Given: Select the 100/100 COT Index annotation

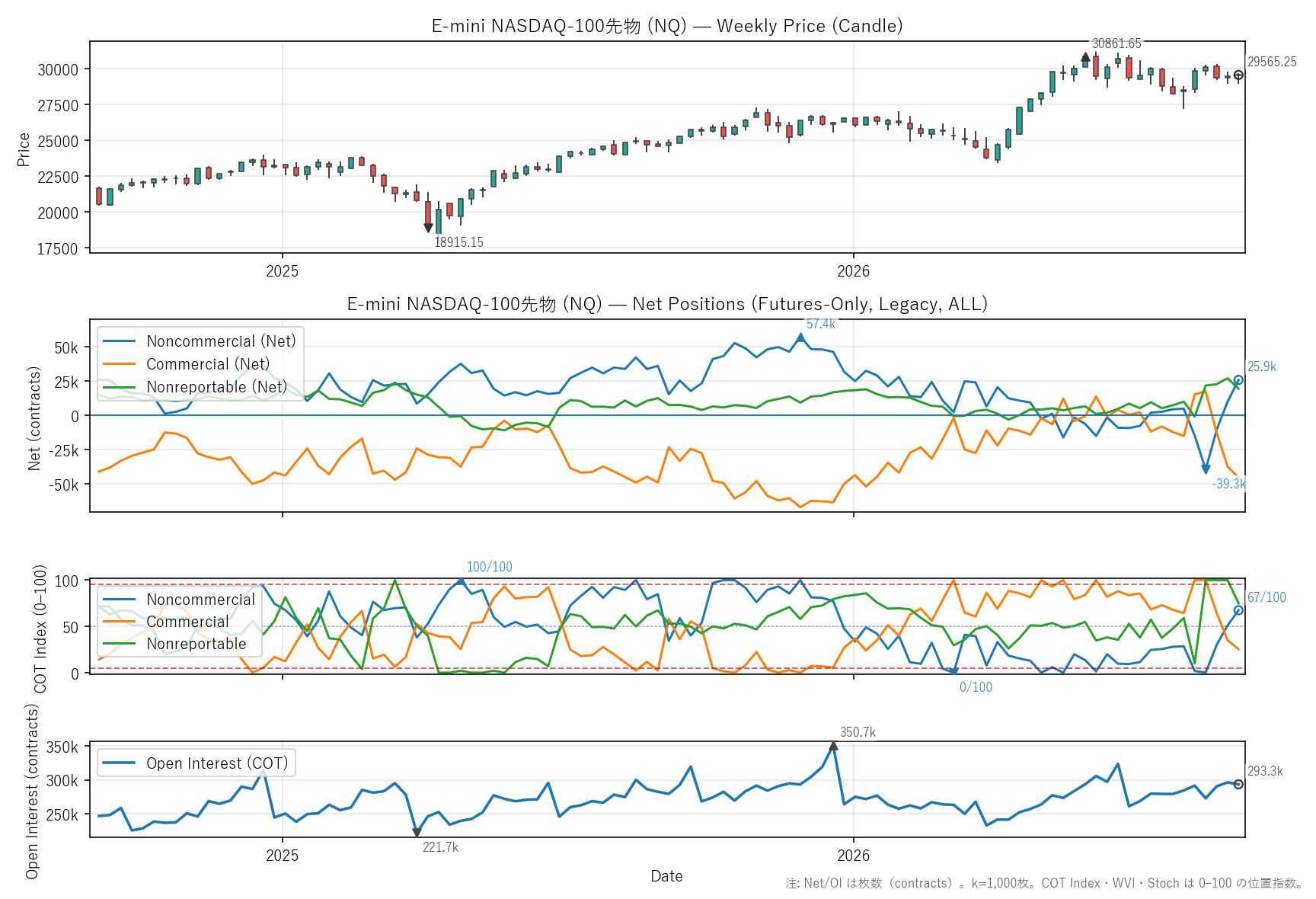Looking at the screenshot, I should click(490, 567).
